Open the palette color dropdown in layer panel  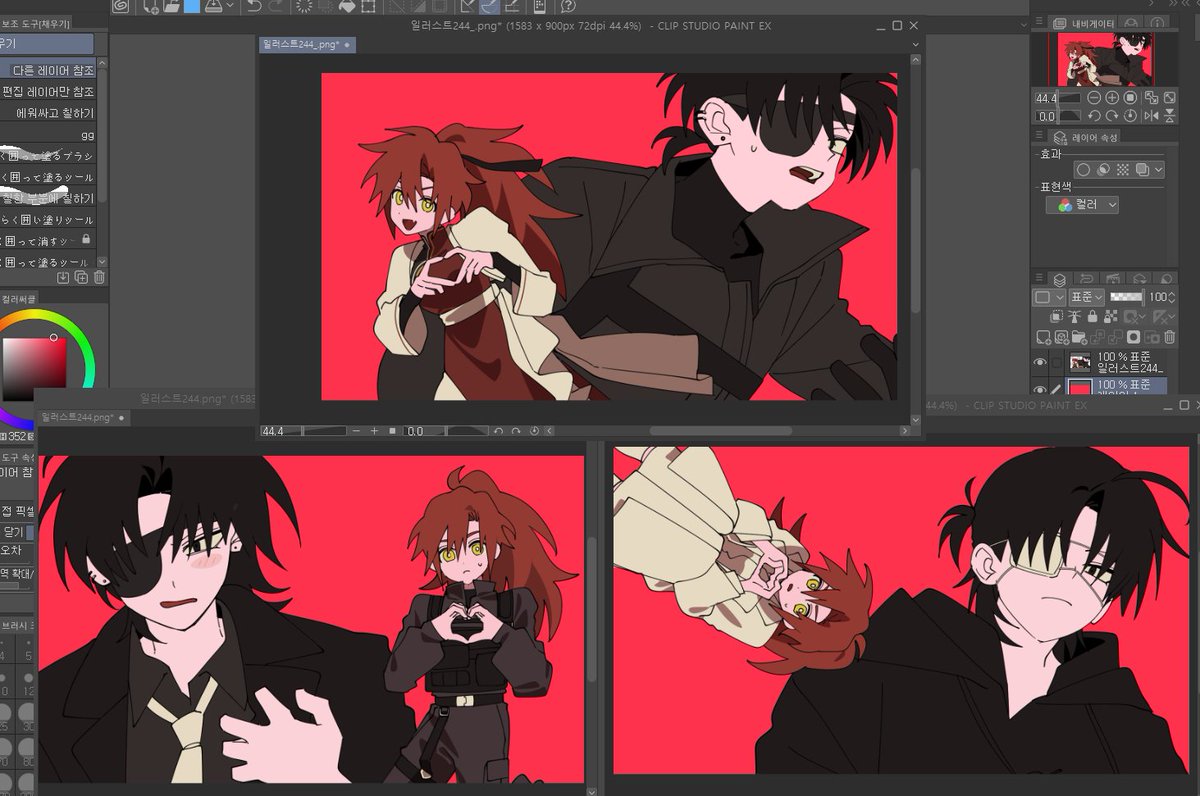(1050, 298)
